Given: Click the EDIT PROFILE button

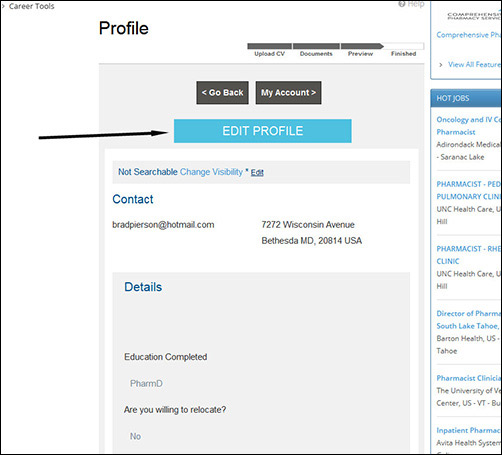Looking at the screenshot, I should (263, 131).
